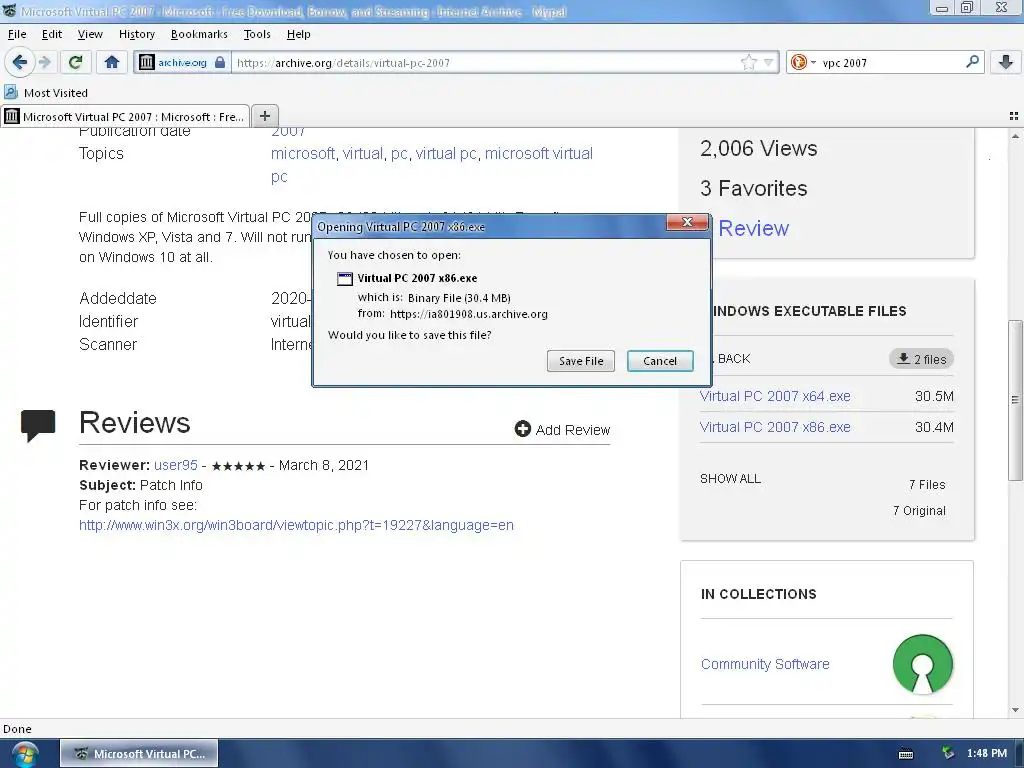Image resolution: width=1024 pixels, height=768 pixels.
Task: Open a new tab with plus button
Action: point(264,116)
